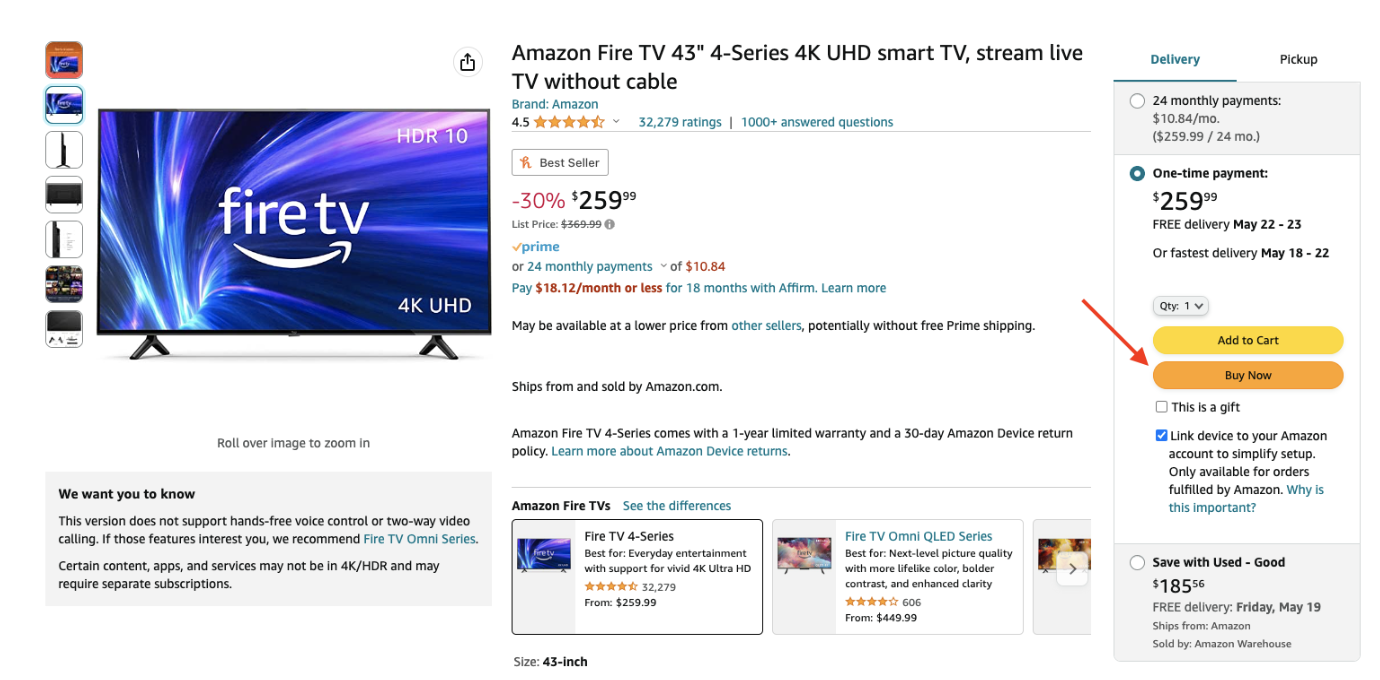Open the 32,279 ratings link
This screenshot has width=1380, height=680.
[680, 122]
